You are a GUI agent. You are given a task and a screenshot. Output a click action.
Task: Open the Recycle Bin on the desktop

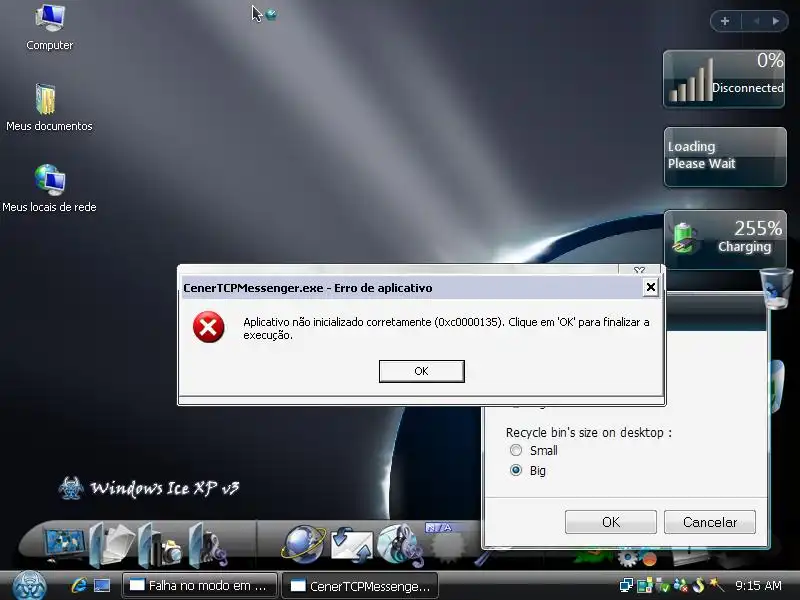[776, 288]
